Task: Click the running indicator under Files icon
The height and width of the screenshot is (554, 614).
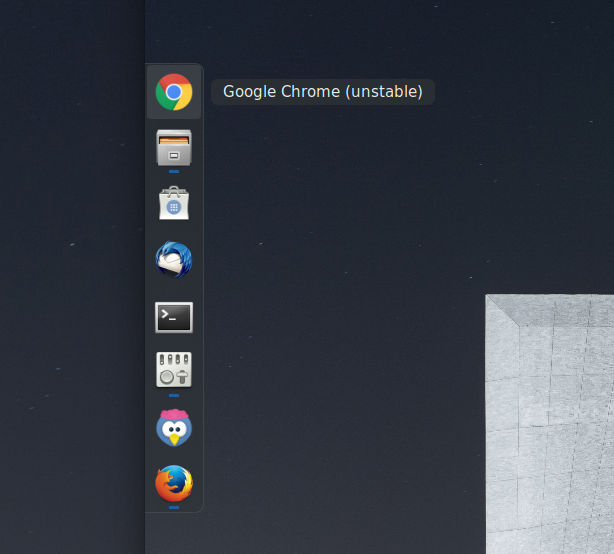Action: pos(174,171)
